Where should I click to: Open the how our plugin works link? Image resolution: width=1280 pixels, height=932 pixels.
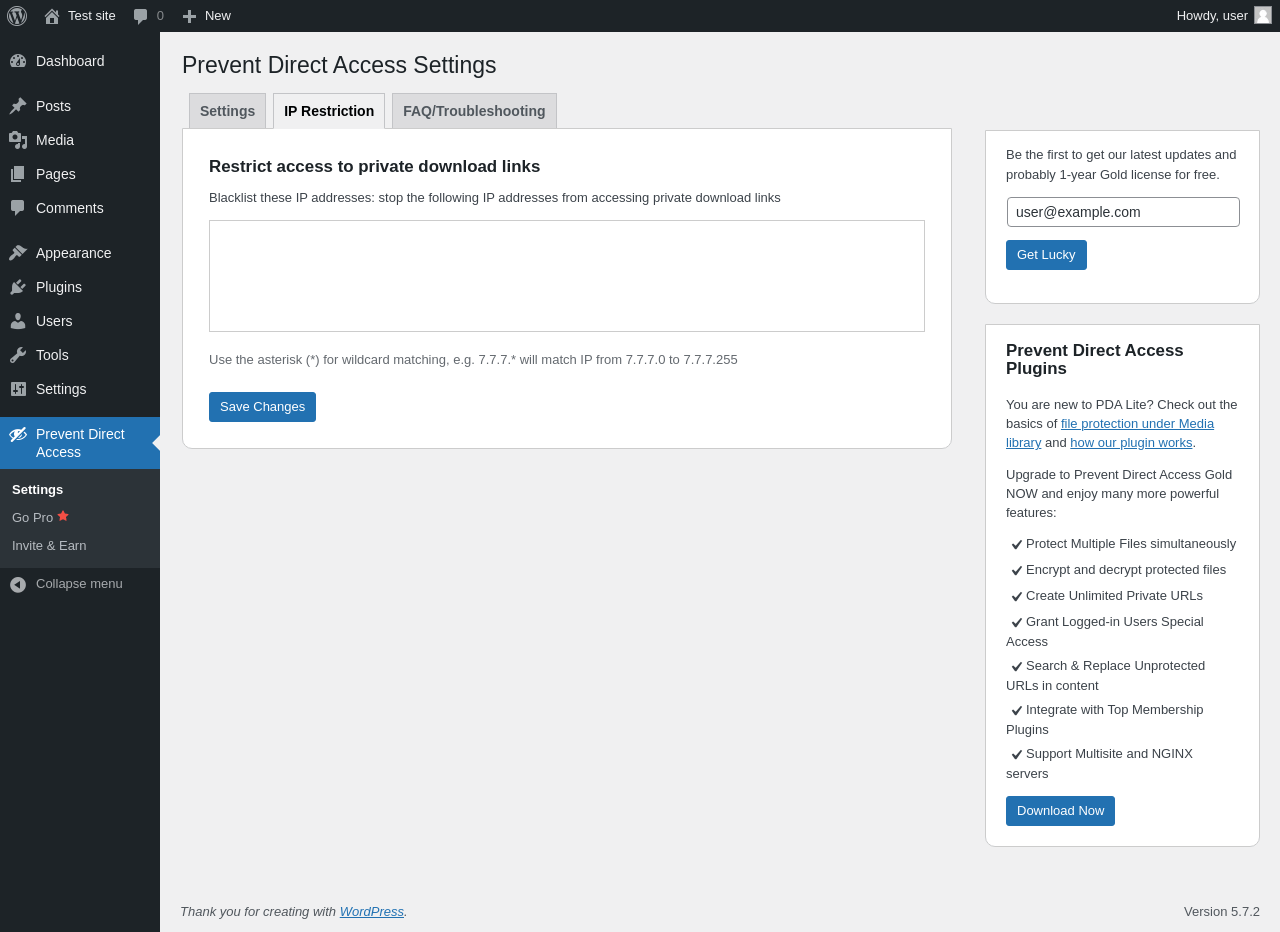click(x=1131, y=443)
